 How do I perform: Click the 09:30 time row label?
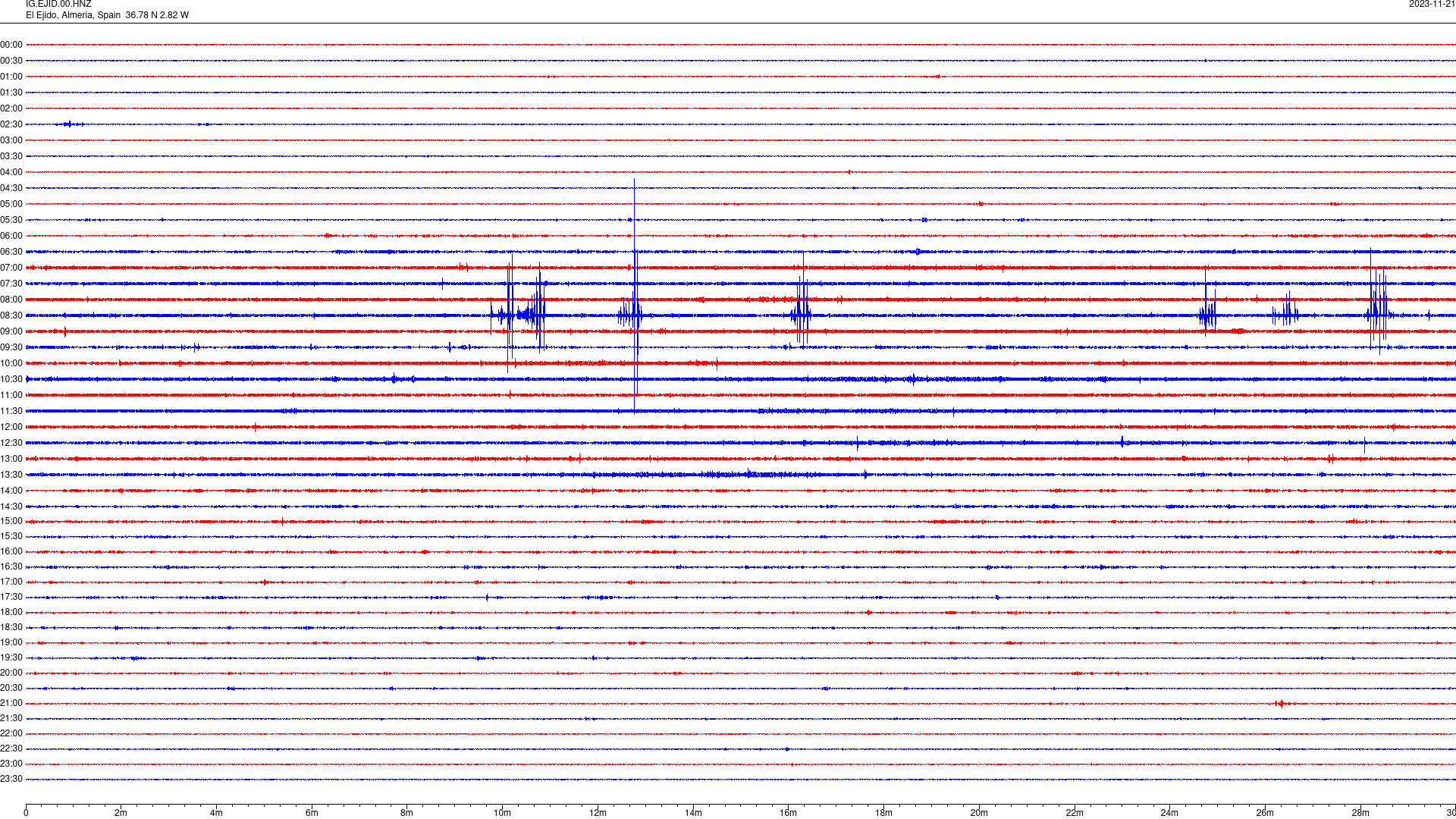11,347
